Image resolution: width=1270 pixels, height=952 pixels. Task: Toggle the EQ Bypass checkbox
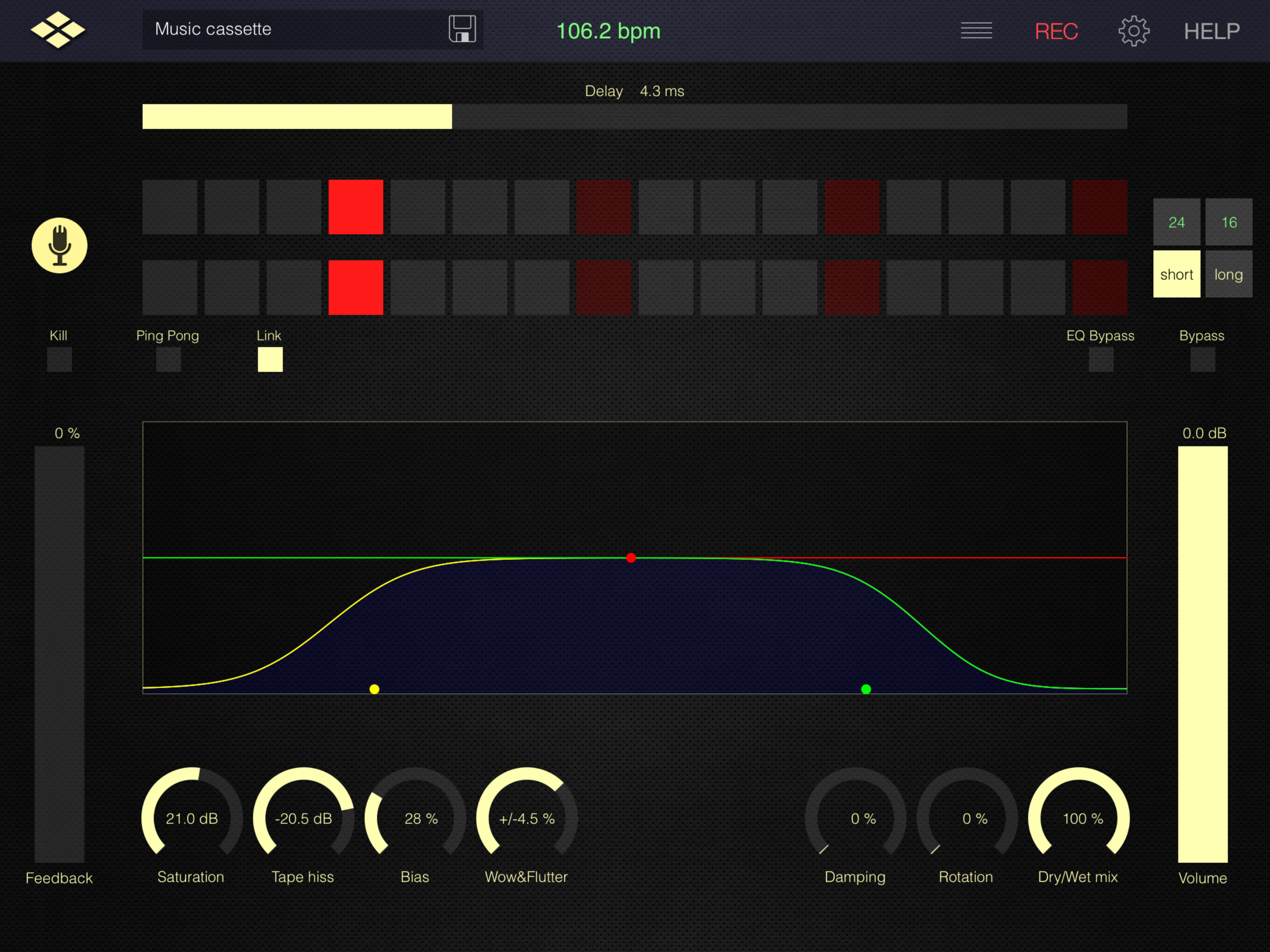pyautogui.click(x=1101, y=359)
